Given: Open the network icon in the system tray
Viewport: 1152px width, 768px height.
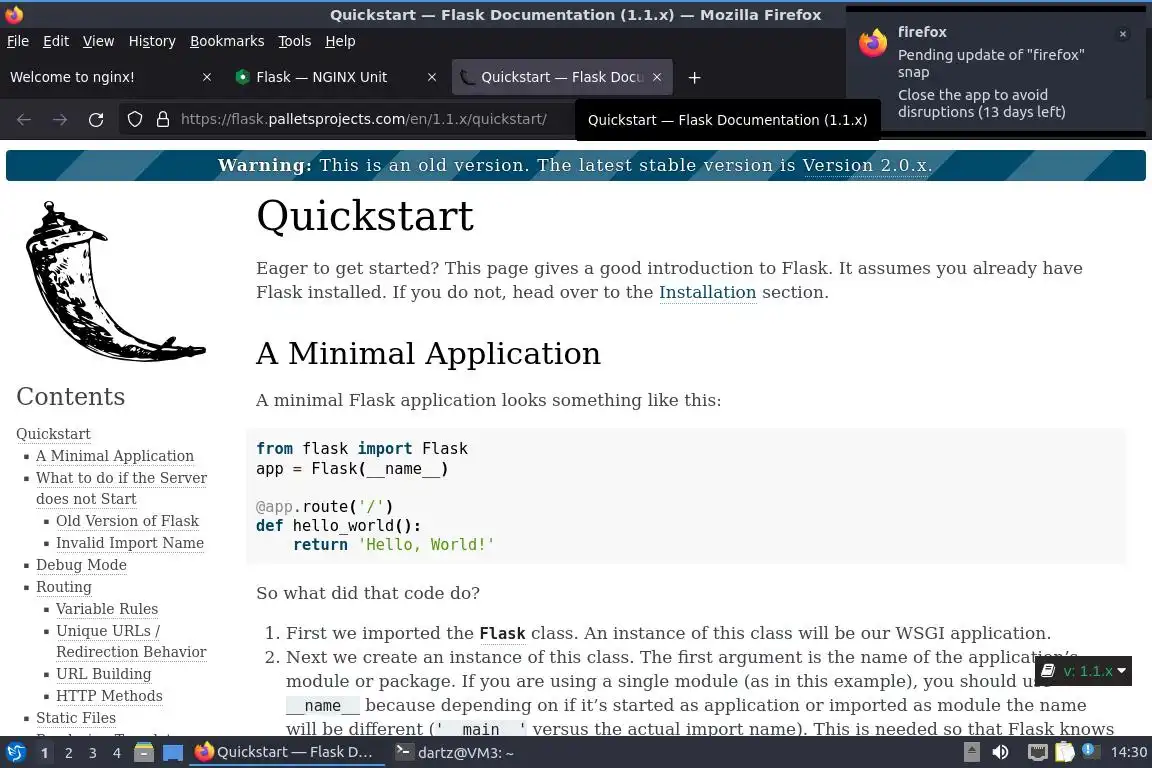Looking at the screenshot, I should tap(1037, 752).
